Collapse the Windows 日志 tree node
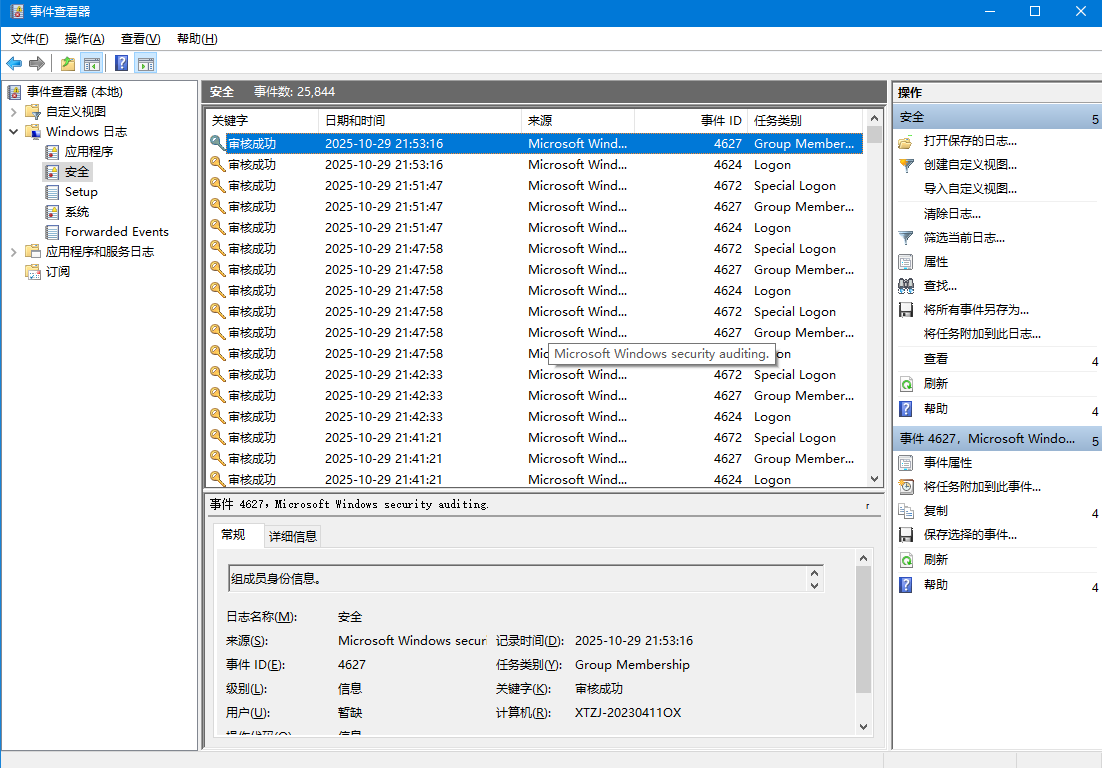The height and width of the screenshot is (768, 1102). 14,132
